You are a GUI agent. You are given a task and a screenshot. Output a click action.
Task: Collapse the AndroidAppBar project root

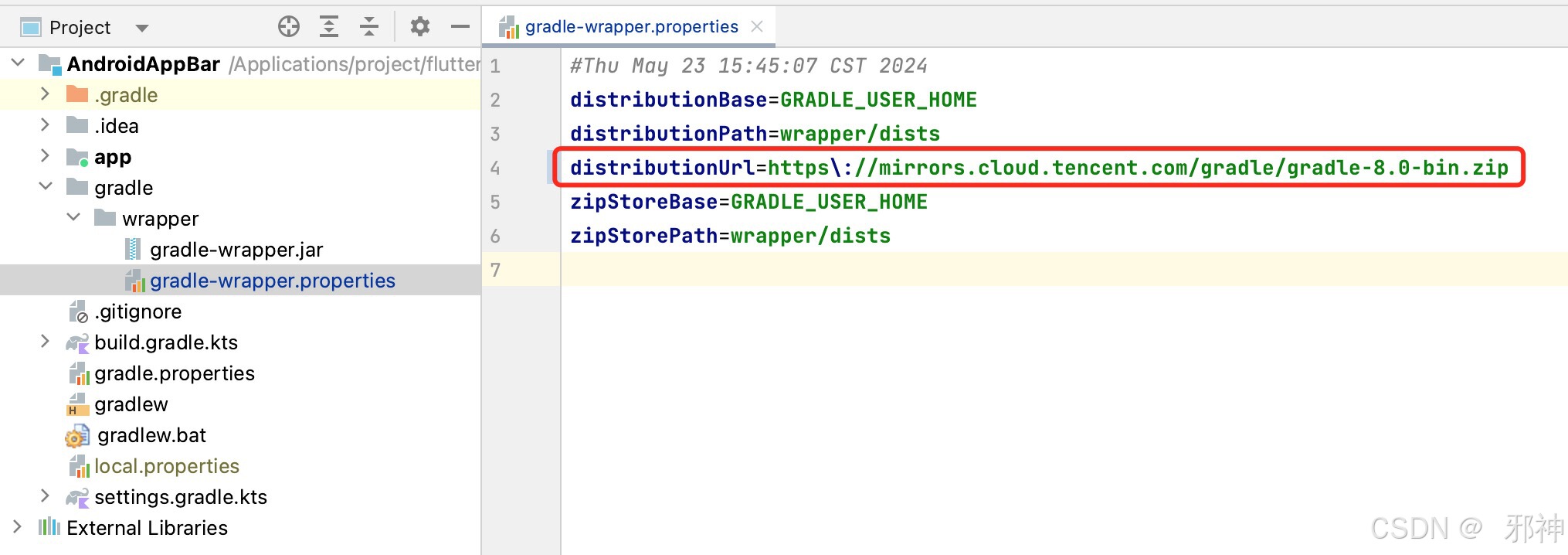click(x=19, y=62)
